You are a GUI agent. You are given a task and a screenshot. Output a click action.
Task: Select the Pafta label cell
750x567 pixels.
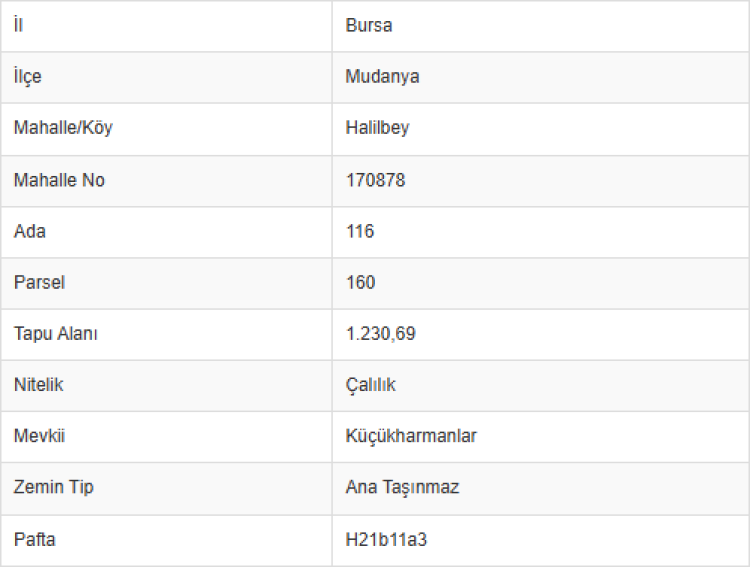pos(35,540)
